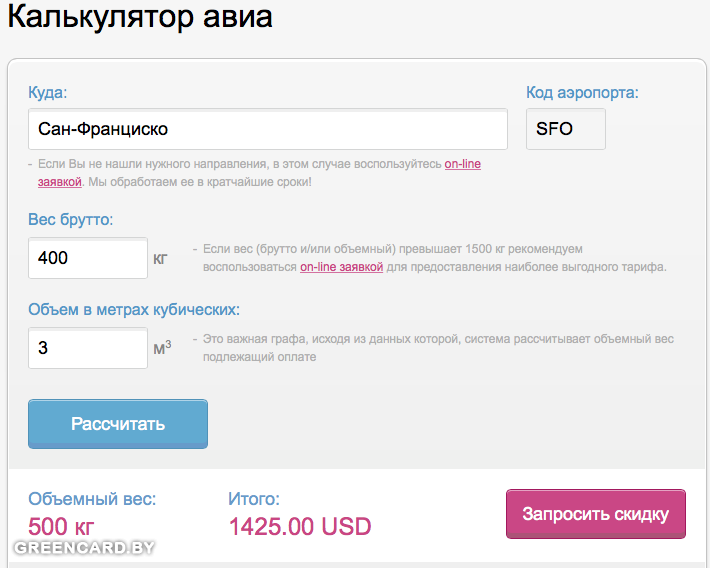Open on-line заявкой link in weight hint

pos(341,267)
